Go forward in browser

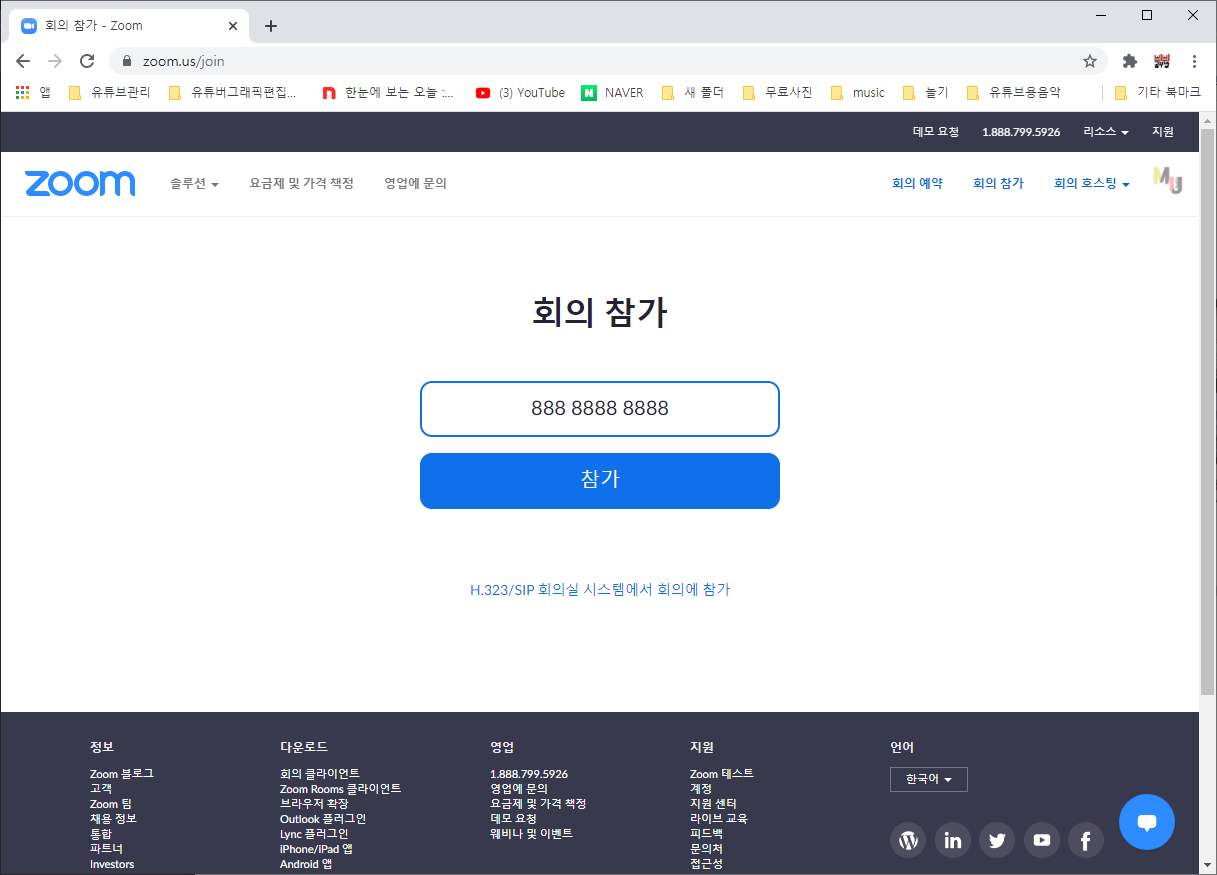coord(55,61)
